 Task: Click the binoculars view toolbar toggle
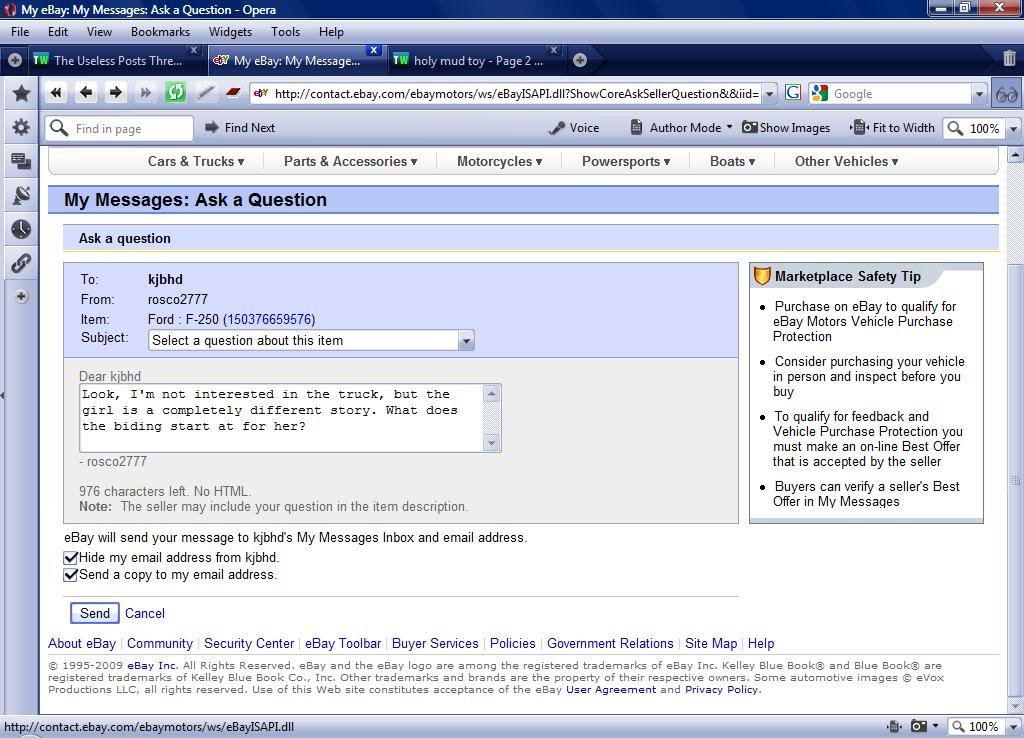click(1006, 94)
